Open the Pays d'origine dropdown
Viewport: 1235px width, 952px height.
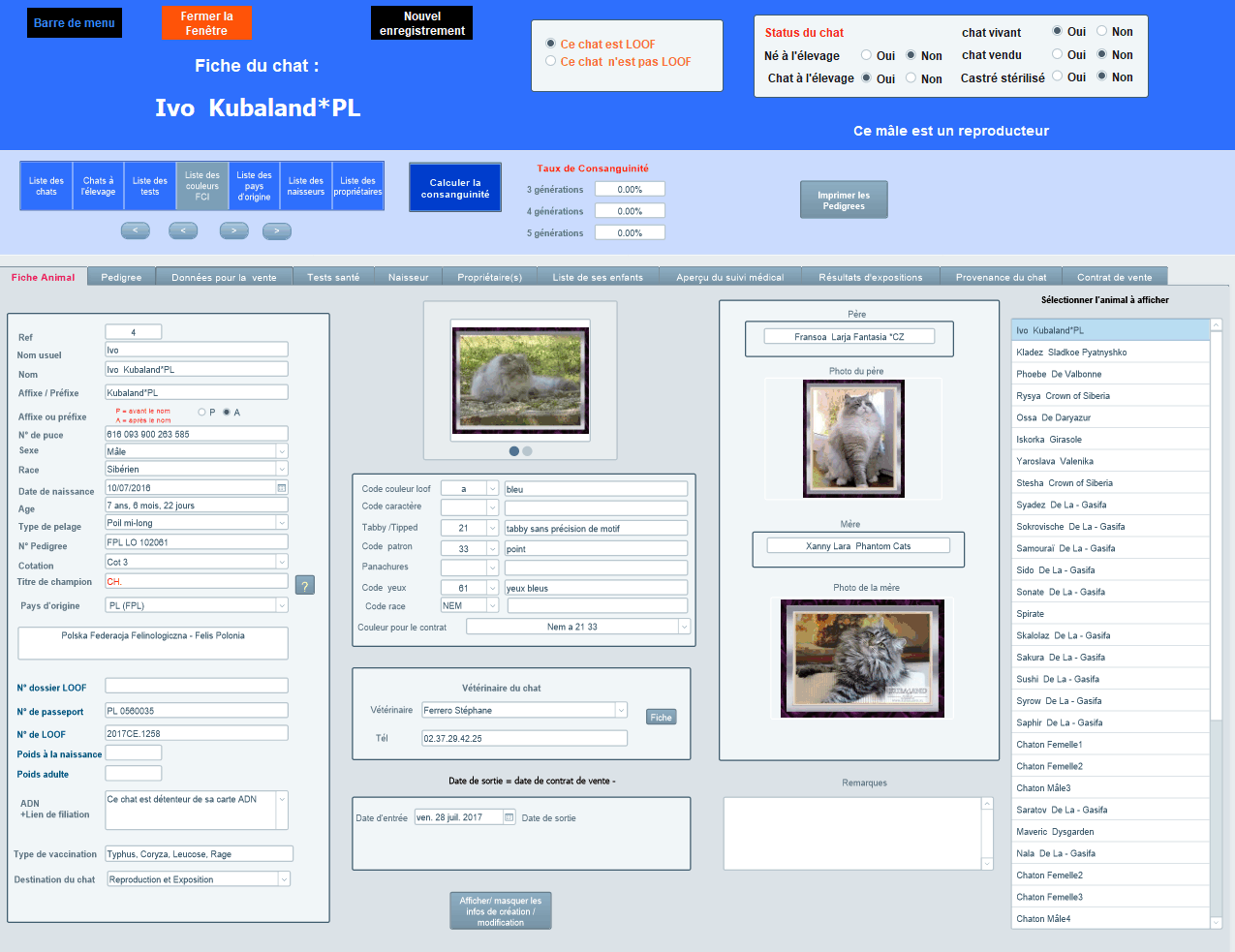pyautogui.click(x=282, y=605)
